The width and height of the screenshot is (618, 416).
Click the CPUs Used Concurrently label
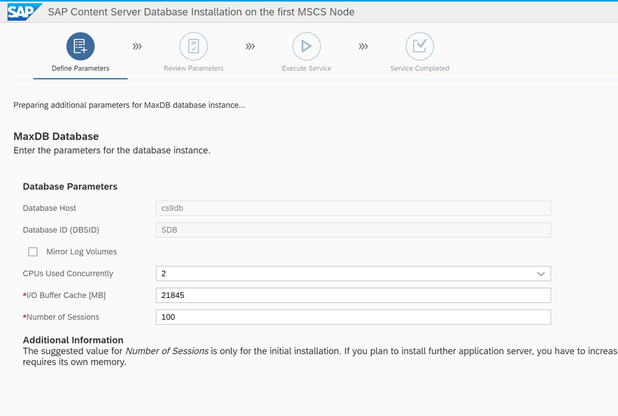click(x=68, y=274)
